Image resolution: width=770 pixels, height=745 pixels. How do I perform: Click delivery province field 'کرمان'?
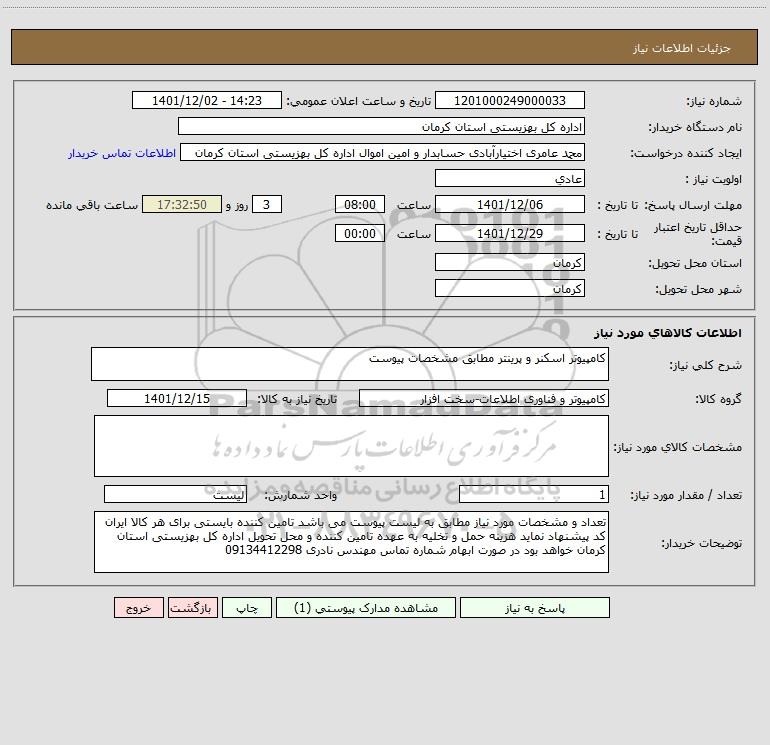(x=510, y=262)
